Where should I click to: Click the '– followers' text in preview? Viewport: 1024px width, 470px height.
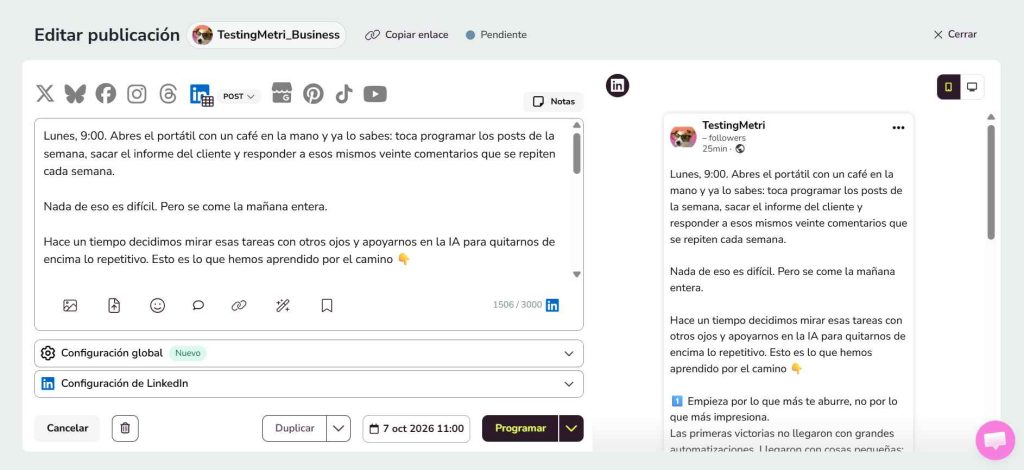(724, 138)
